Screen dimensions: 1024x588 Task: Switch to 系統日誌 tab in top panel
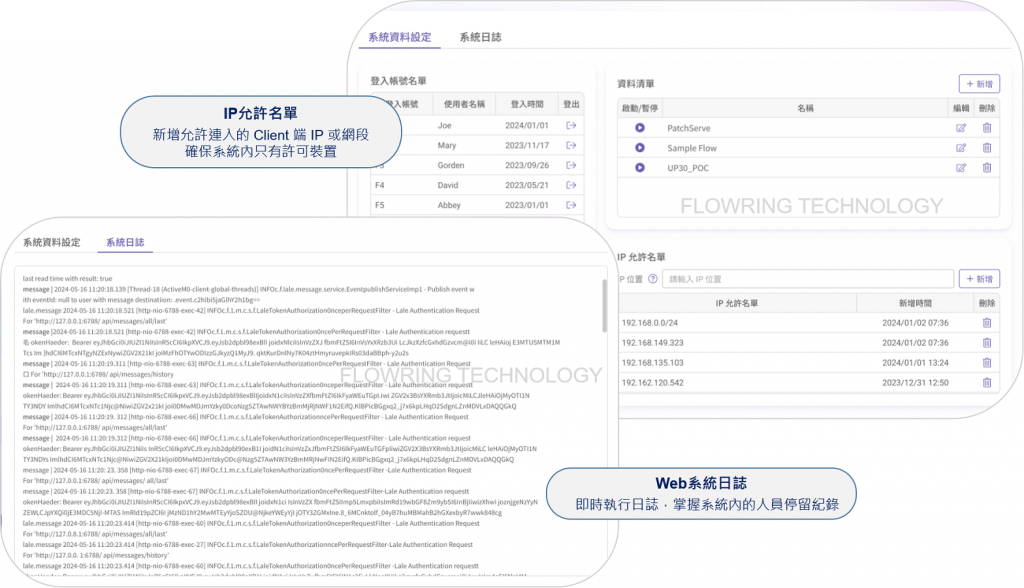pyautogui.click(x=480, y=38)
